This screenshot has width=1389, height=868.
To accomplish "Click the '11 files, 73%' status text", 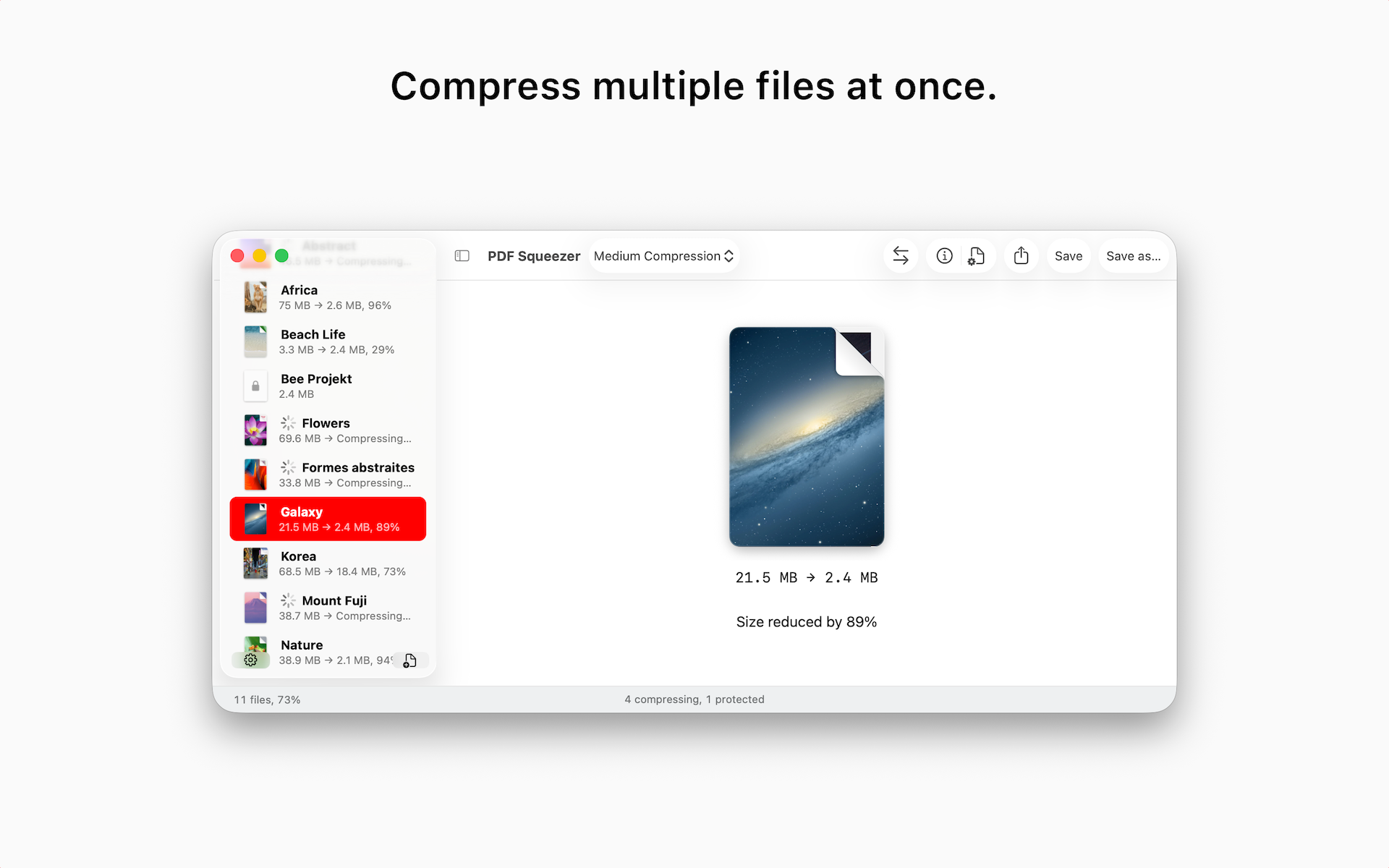I will pyautogui.click(x=267, y=699).
